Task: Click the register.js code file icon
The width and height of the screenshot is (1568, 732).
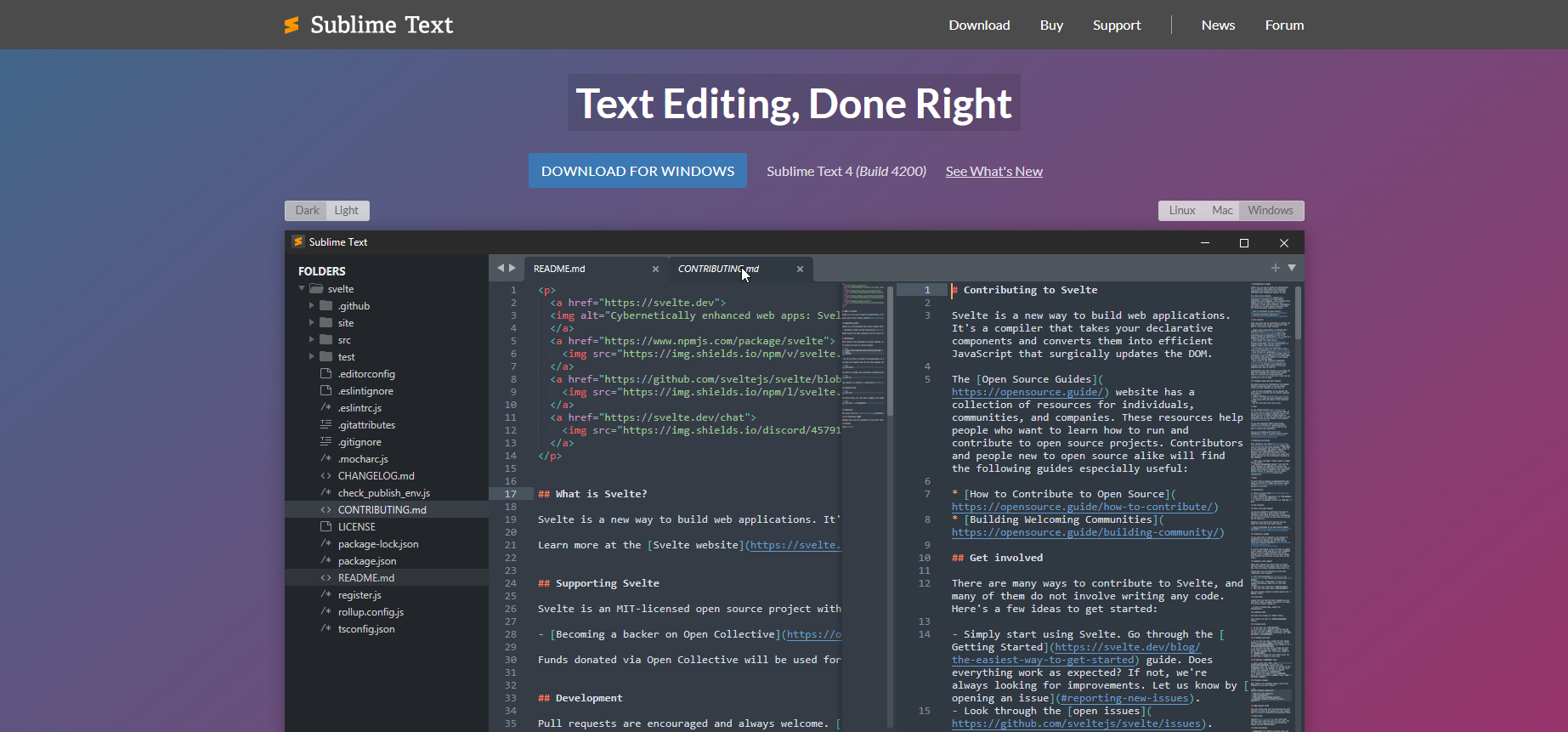Action: (x=325, y=594)
